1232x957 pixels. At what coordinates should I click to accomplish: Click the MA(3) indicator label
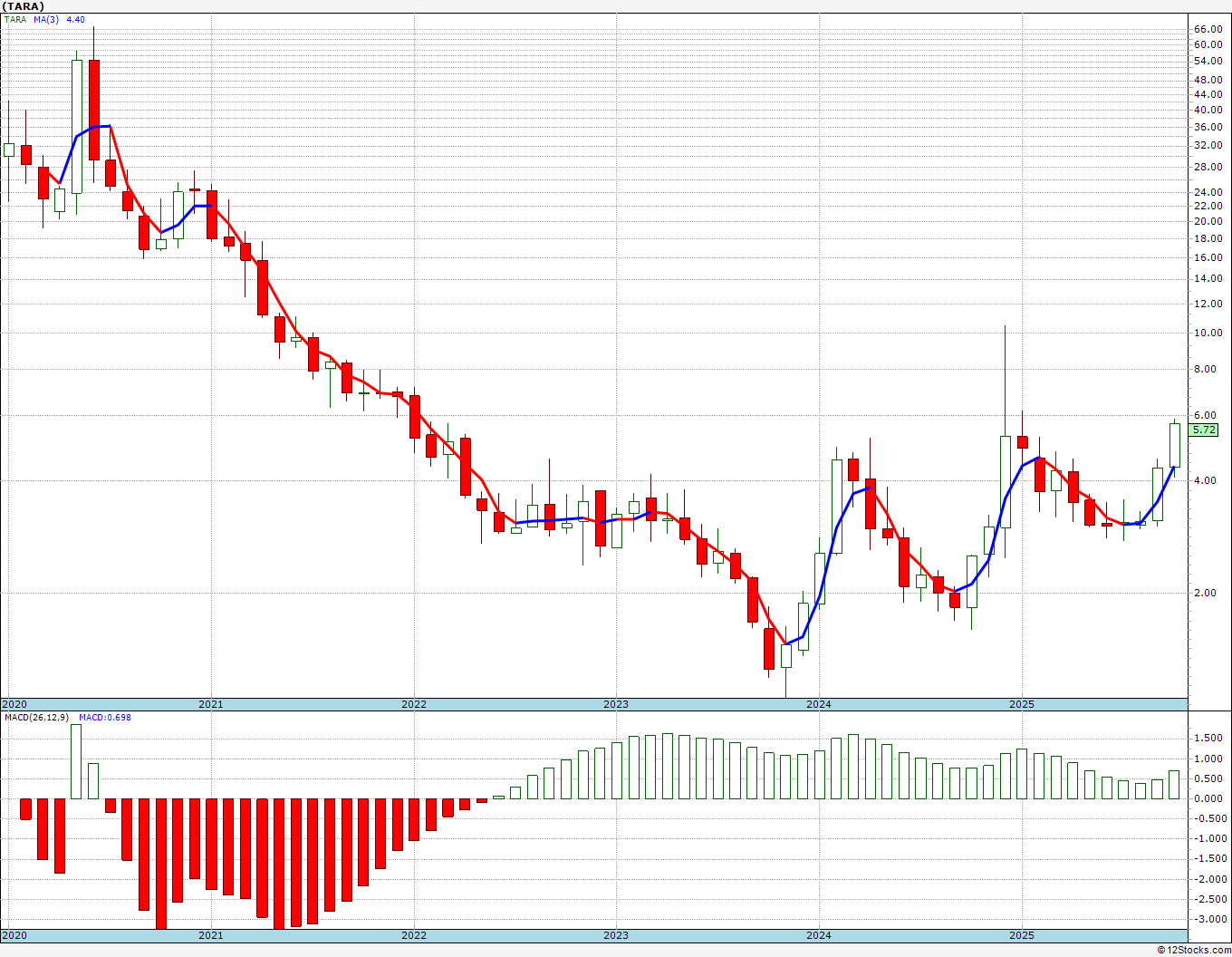click(46, 19)
